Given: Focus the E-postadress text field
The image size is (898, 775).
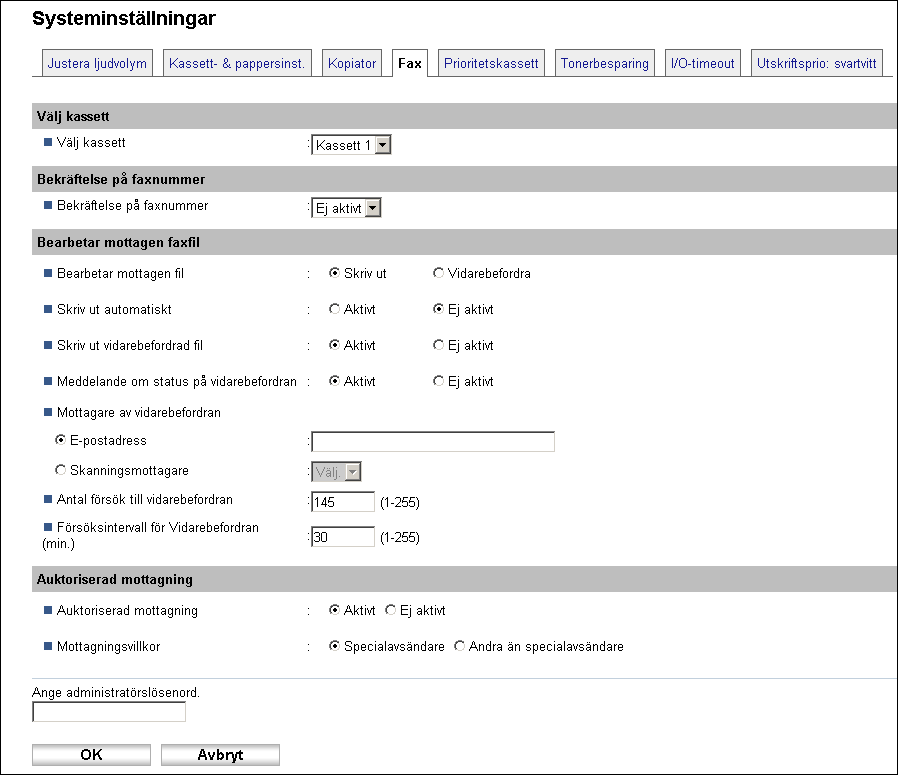Looking at the screenshot, I should coord(433,442).
